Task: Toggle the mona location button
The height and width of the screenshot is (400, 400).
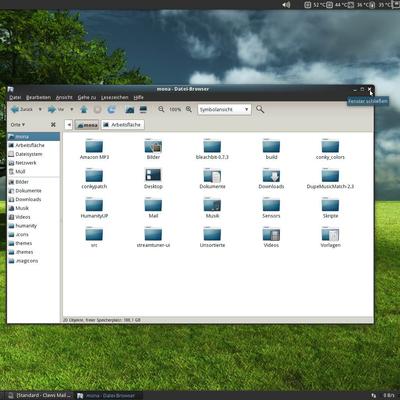Action: (x=87, y=125)
